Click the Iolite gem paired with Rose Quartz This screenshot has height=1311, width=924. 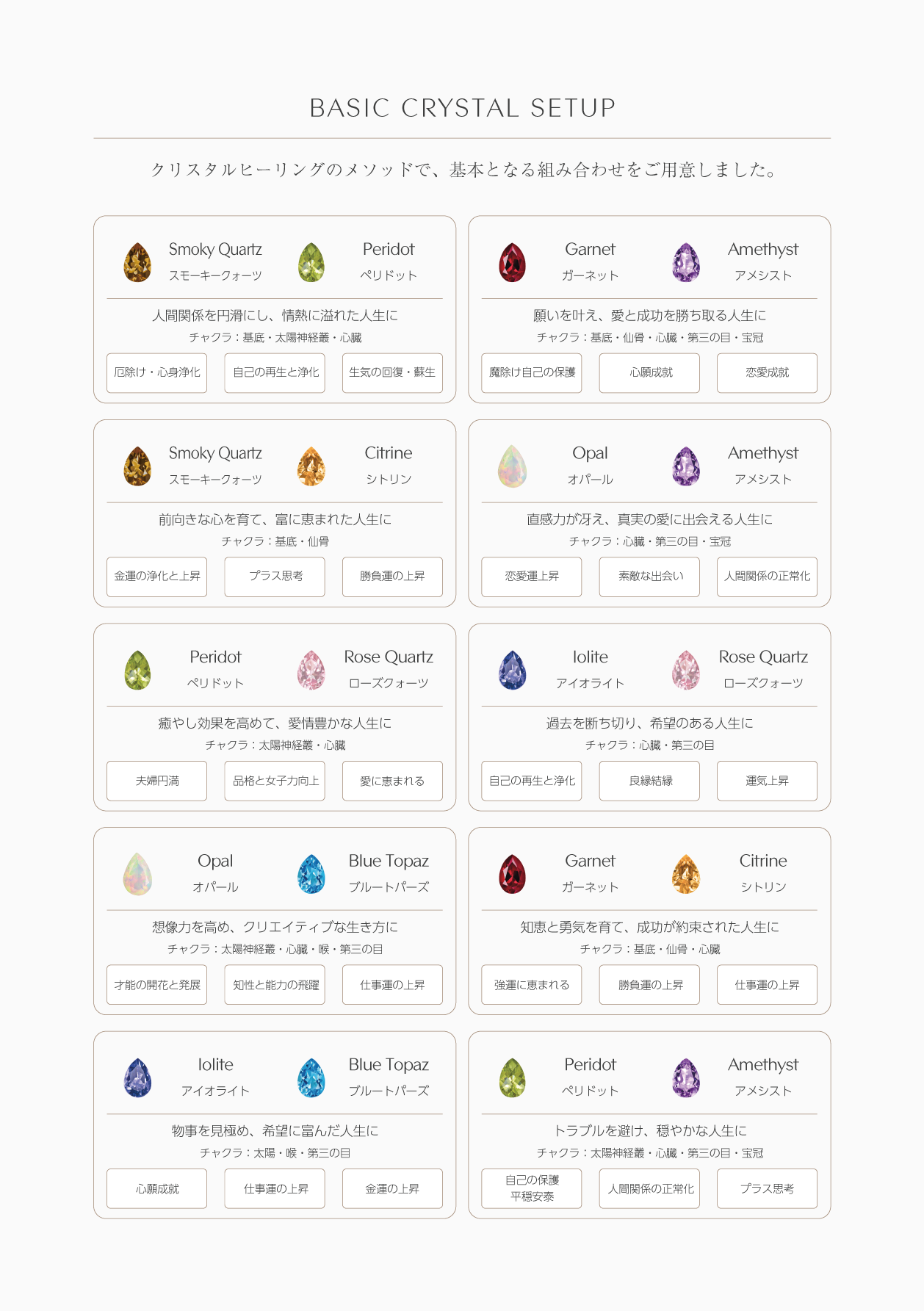point(512,671)
